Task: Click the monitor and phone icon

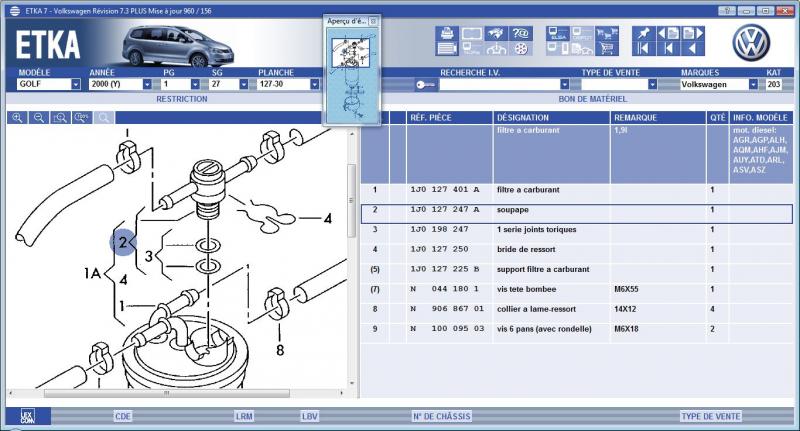Action: (558, 49)
